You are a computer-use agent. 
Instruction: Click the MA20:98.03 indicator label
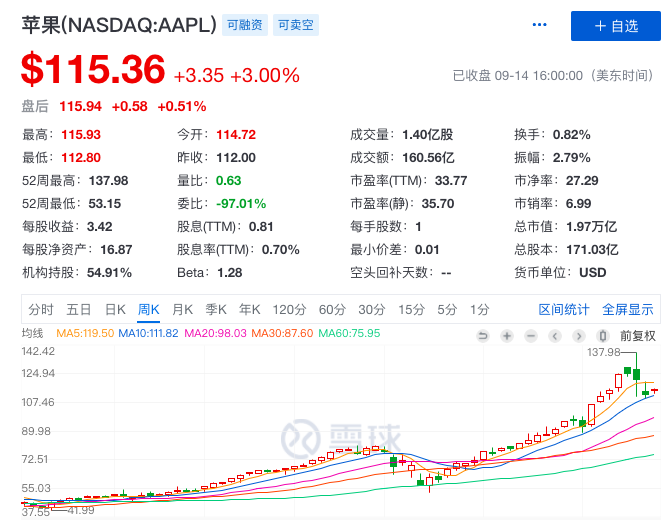(215, 333)
